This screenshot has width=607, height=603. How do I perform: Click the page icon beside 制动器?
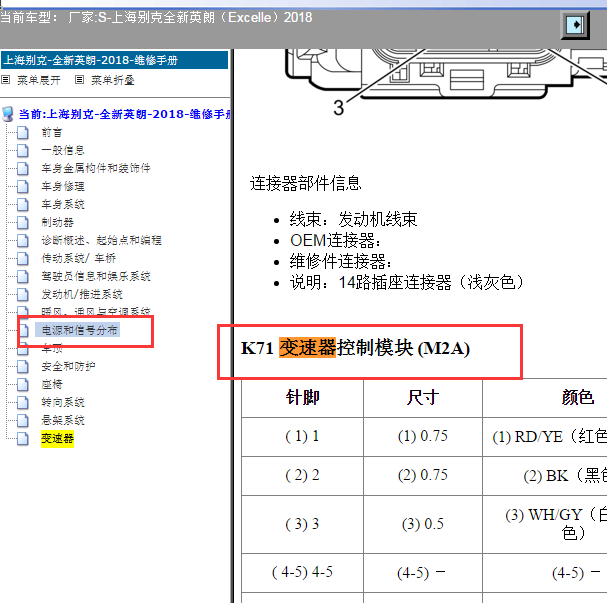(x=23, y=222)
